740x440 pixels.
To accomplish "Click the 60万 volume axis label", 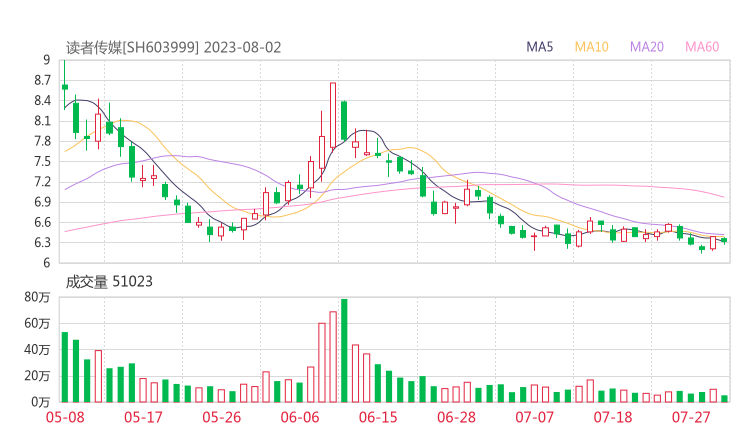I will click(37, 323).
